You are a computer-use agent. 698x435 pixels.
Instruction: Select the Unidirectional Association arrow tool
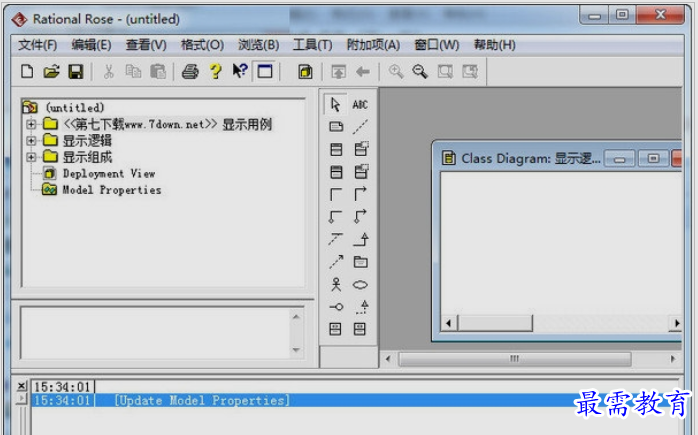click(360, 194)
